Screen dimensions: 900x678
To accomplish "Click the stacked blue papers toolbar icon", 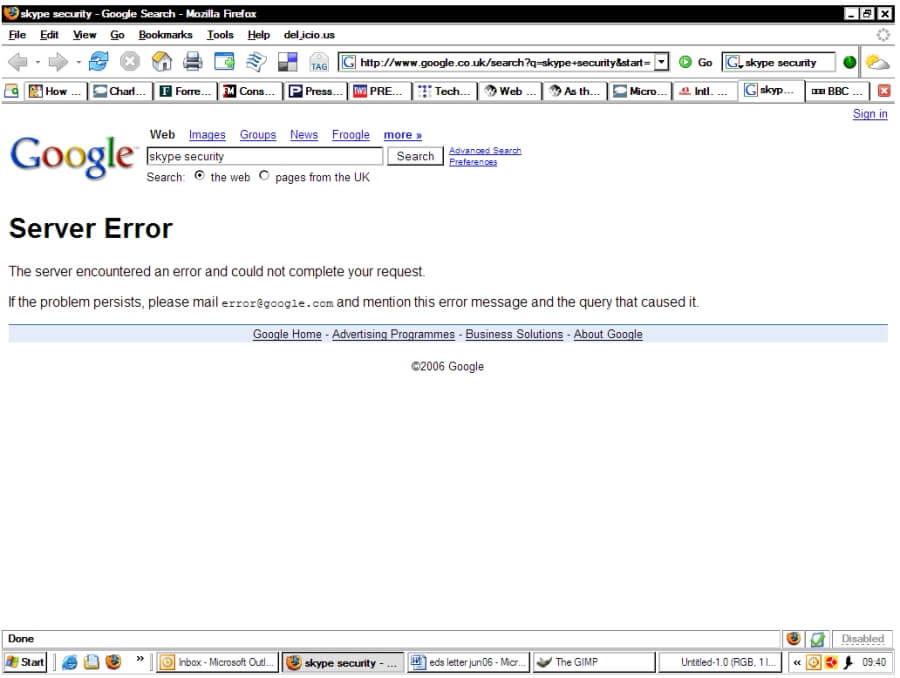I will pos(256,61).
